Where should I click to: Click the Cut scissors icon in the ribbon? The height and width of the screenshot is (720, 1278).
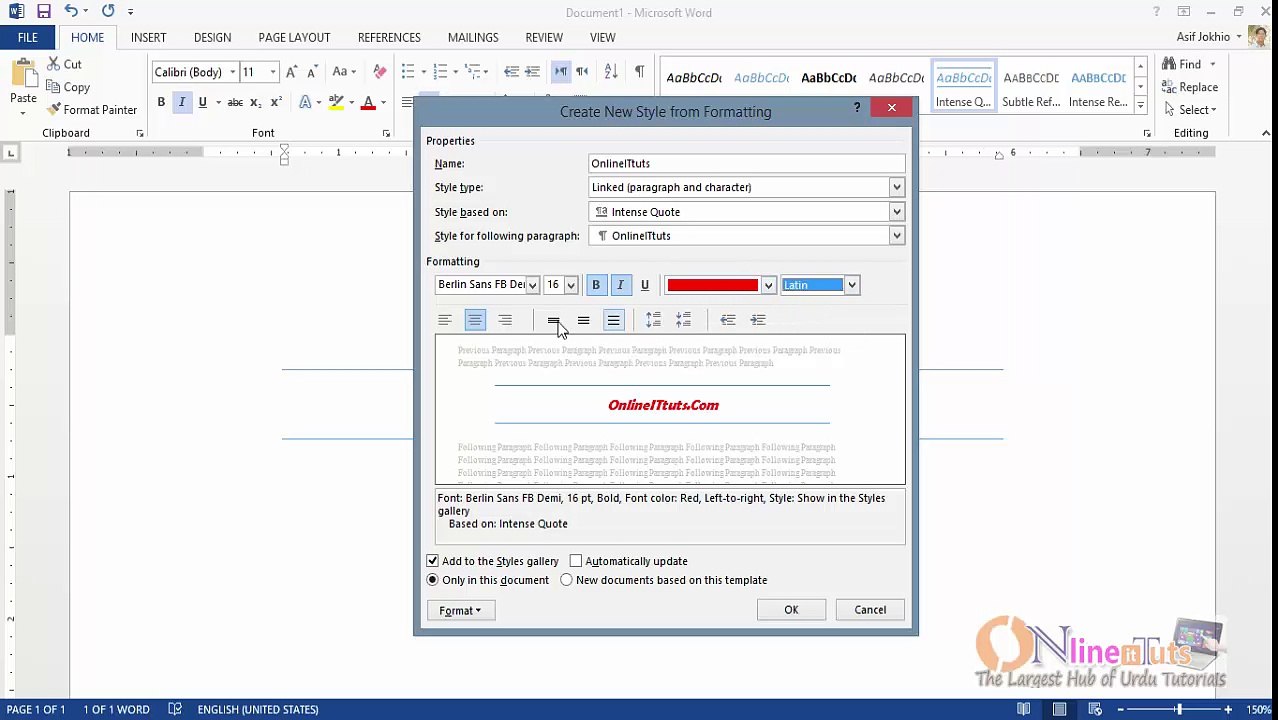pos(54,64)
